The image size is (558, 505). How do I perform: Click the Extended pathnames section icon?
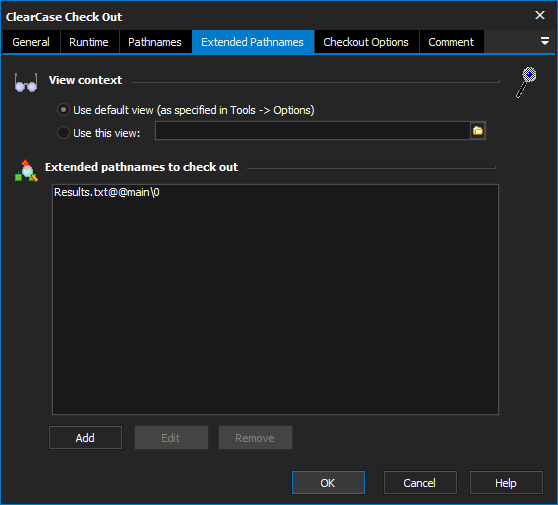26,170
